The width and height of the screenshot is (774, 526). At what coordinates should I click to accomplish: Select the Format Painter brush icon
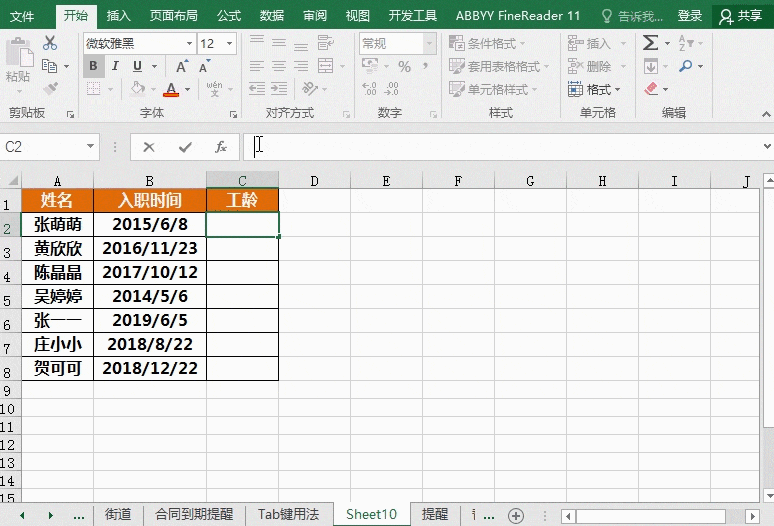pyautogui.click(x=50, y=89)
